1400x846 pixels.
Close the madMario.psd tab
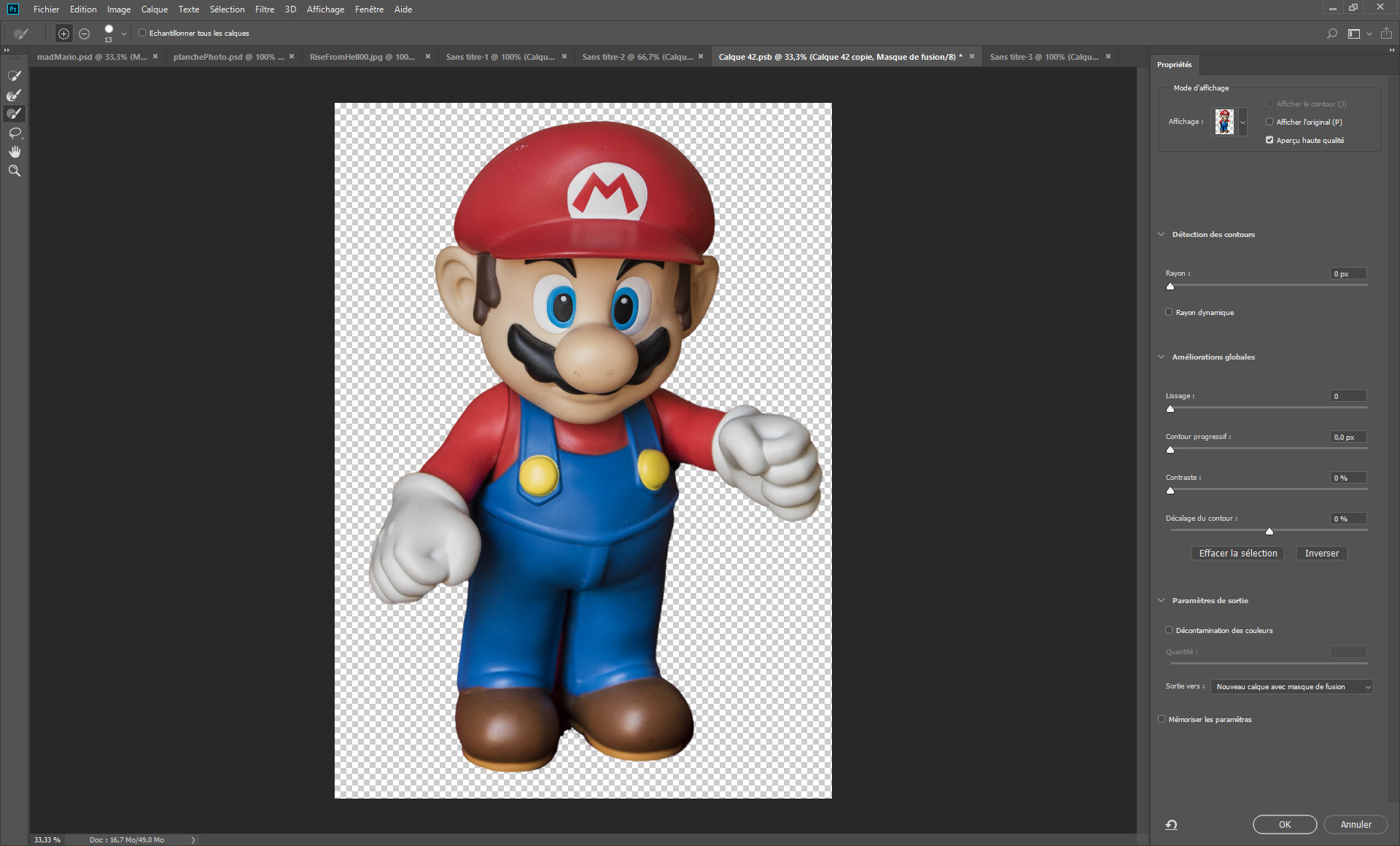(x=155, y=56)
